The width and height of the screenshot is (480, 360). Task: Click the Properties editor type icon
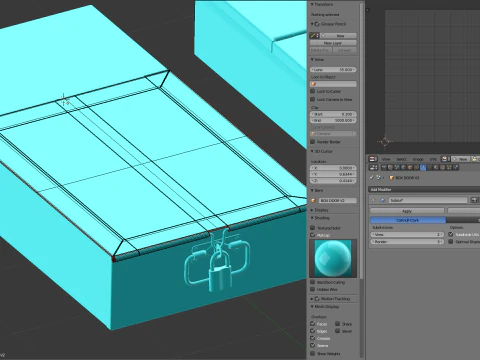(x=373, y=167)
